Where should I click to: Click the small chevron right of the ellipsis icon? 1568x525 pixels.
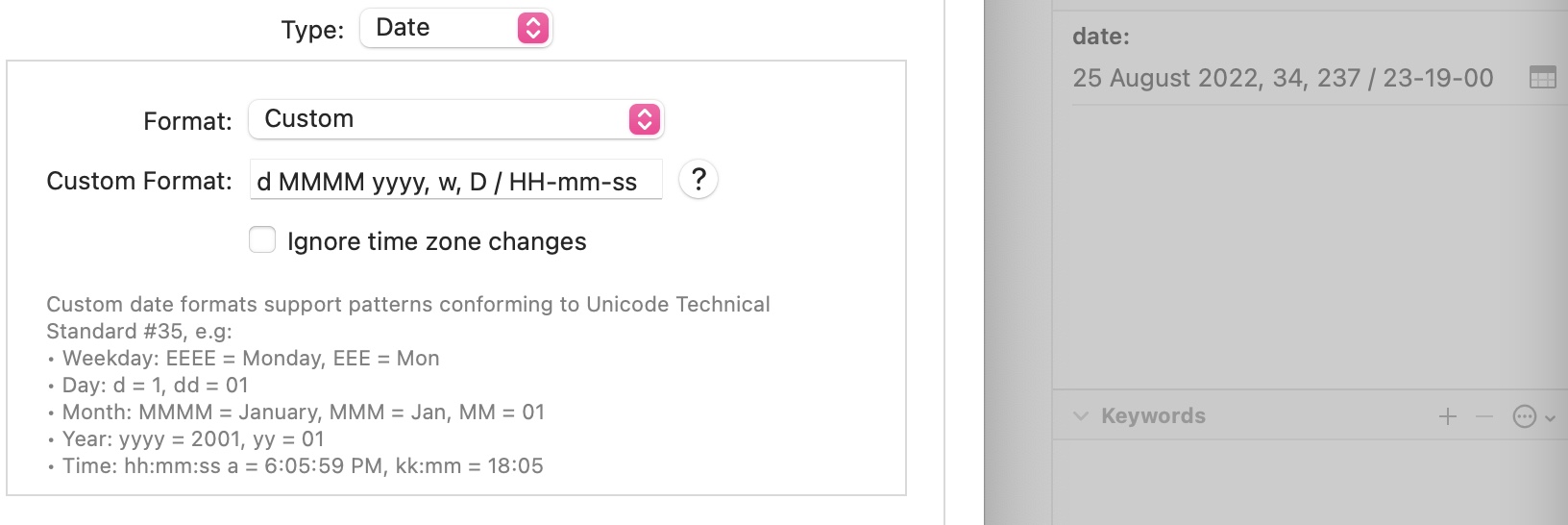(x=1550, y=417)
